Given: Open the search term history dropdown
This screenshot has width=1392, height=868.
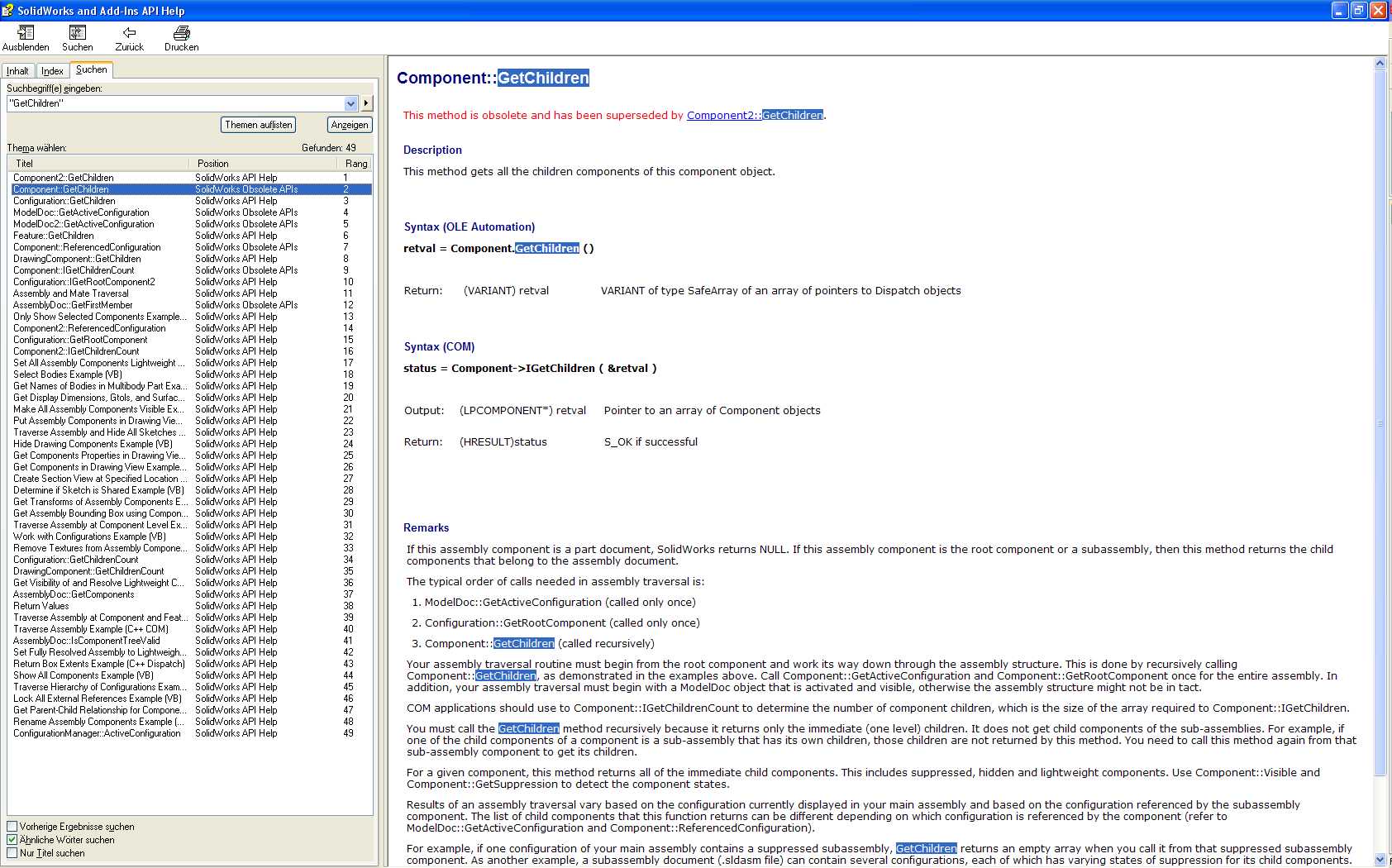Looking at the screenshot, I should 350,103.
